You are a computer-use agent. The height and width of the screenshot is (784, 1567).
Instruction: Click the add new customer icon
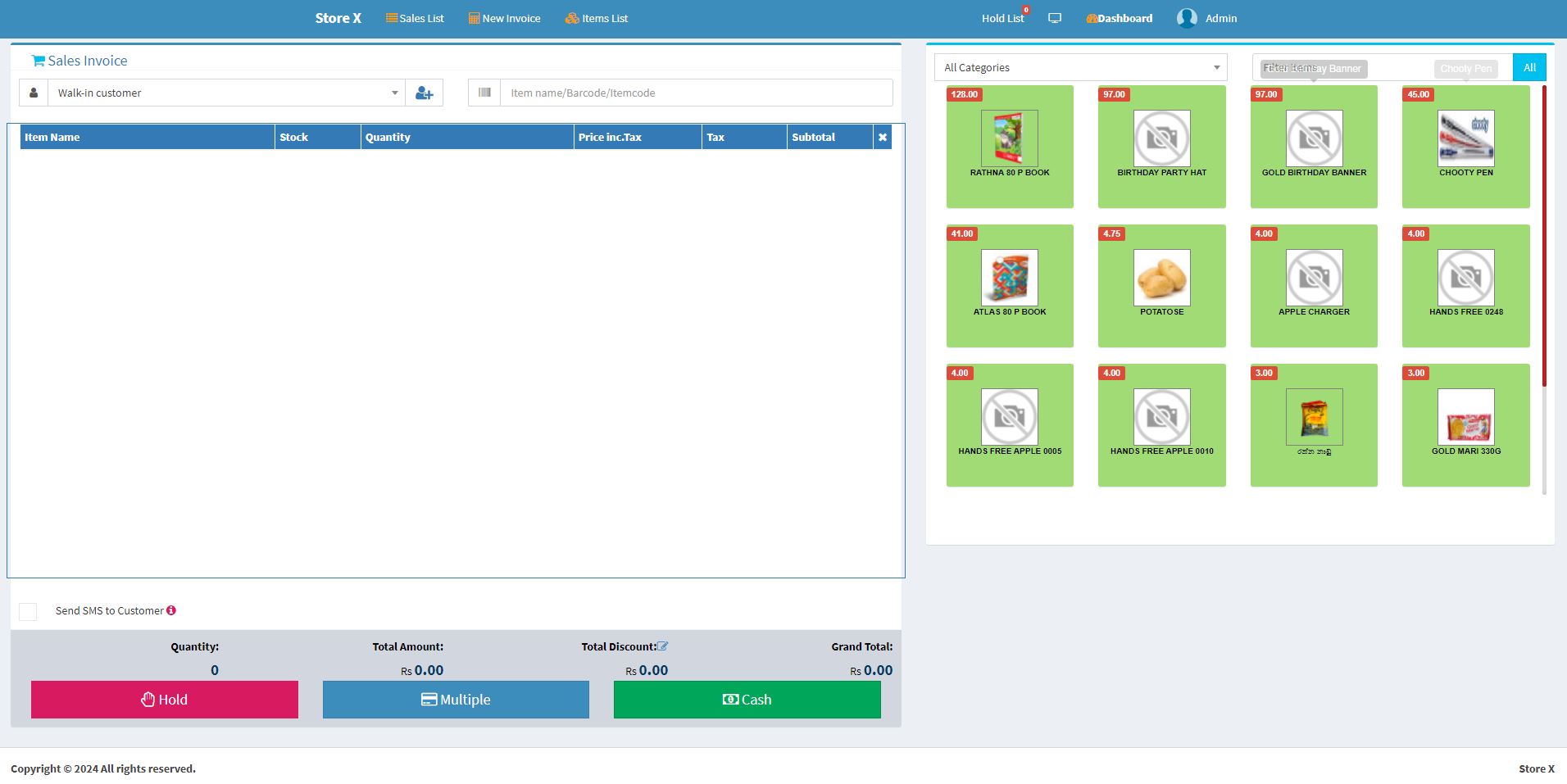pos(424,93)
